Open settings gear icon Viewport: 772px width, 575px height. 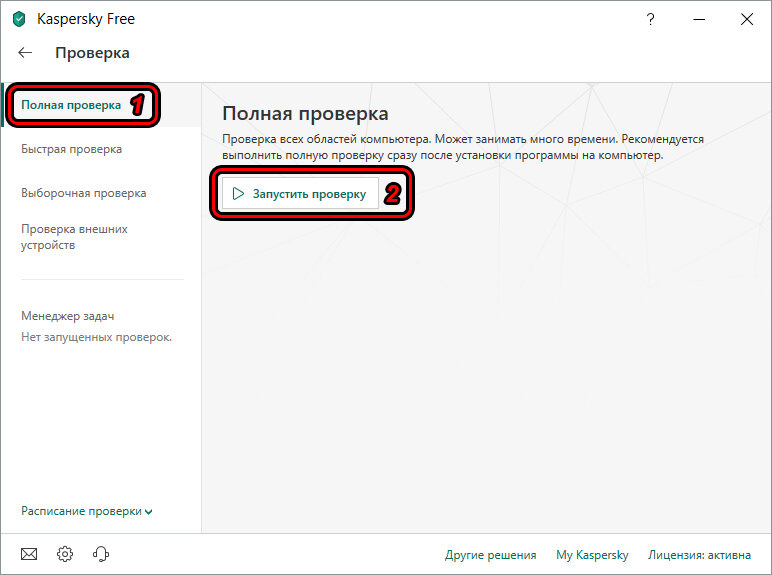(x=65, y=554)
